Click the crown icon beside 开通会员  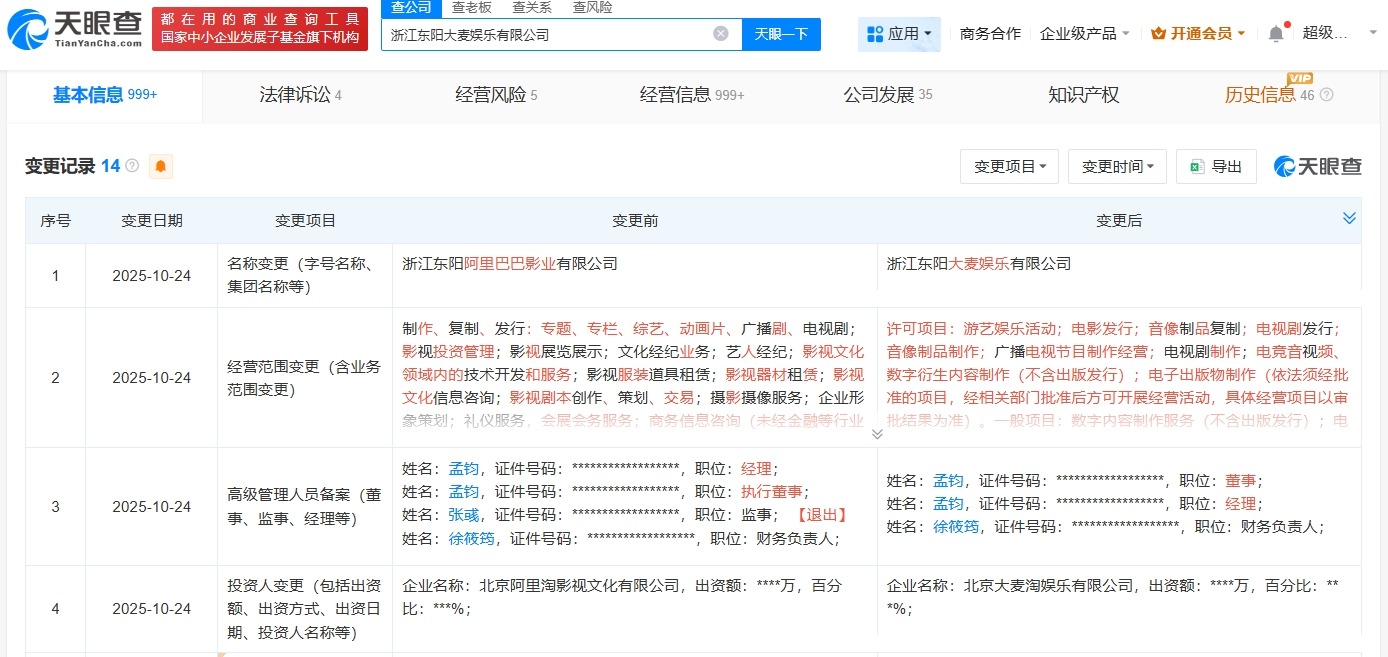click(x=1157, y=32)
